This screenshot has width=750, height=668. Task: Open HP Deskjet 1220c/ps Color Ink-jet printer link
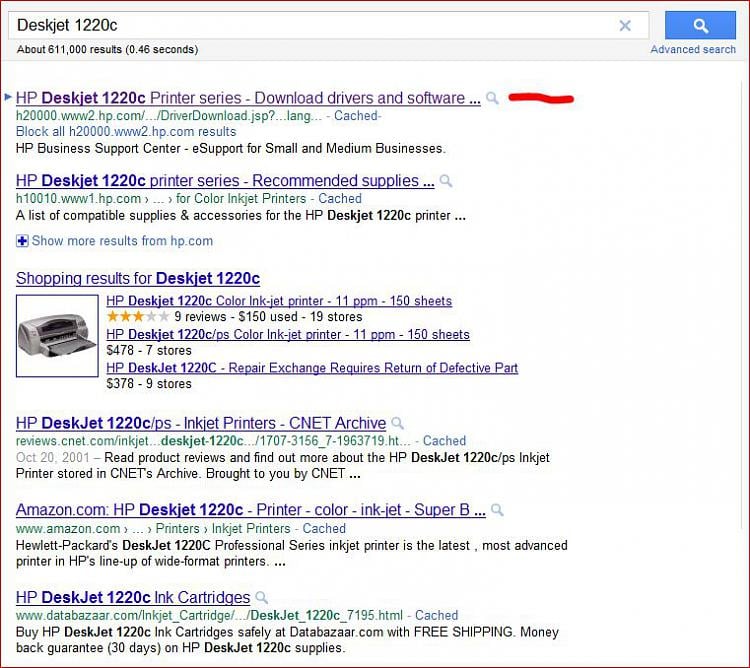click(x=288, y=334)
